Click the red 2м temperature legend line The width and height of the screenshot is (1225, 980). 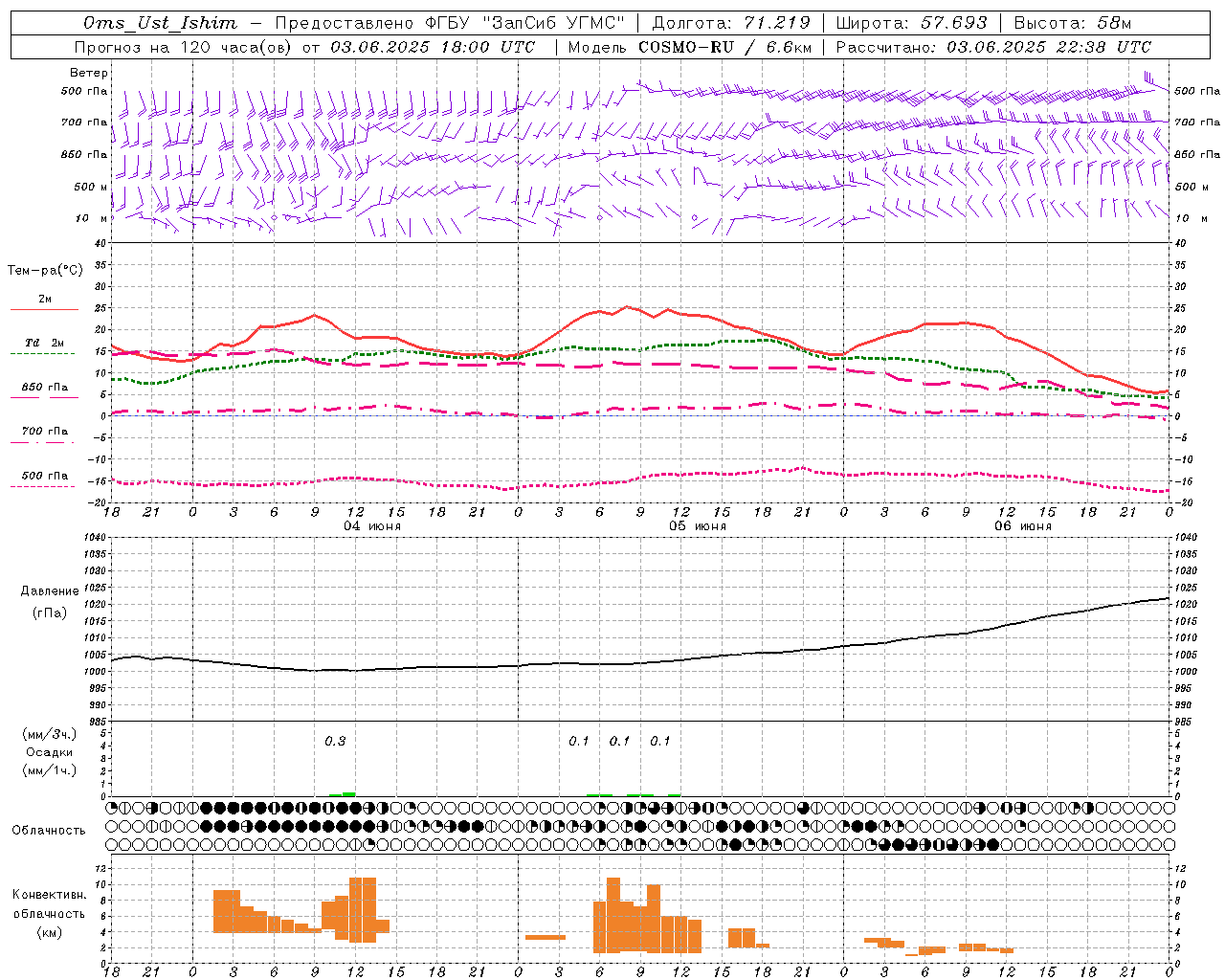pos(44,310)
